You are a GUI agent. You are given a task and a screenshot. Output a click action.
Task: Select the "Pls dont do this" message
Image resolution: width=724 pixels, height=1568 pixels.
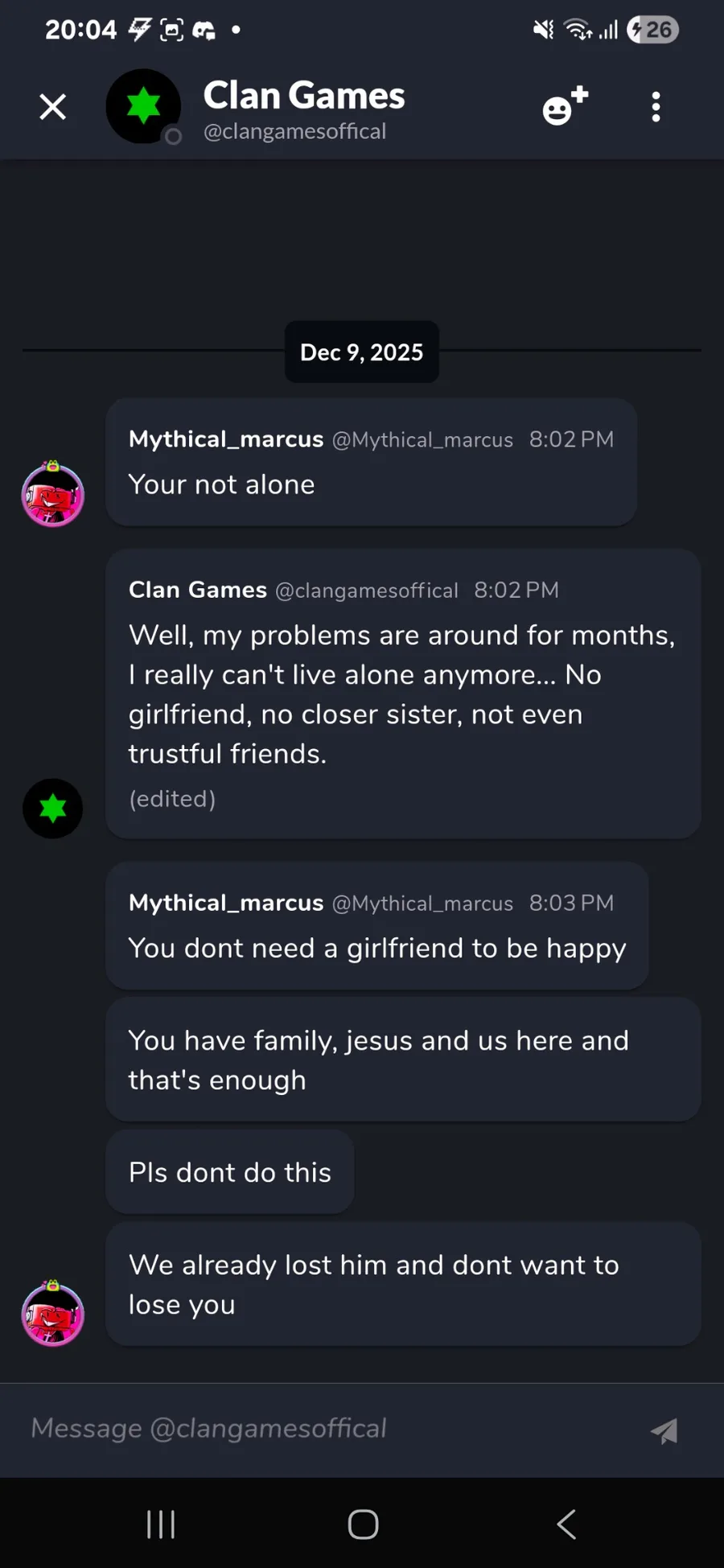pos(230,1172)
